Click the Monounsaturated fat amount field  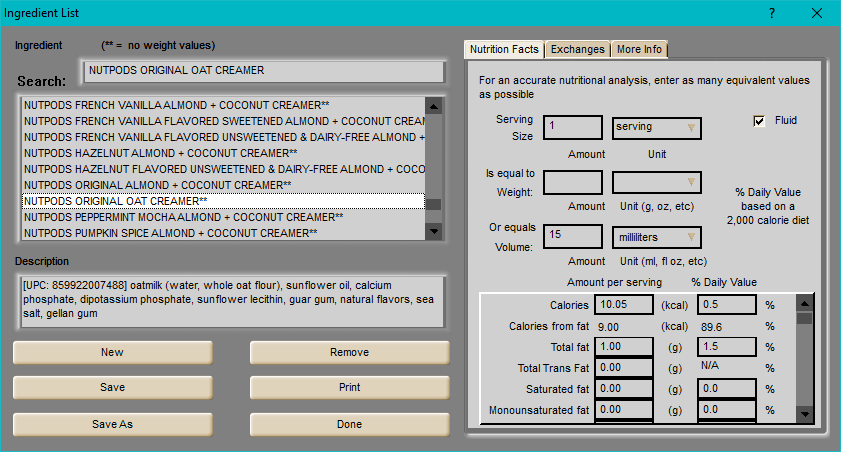[624, 410]
